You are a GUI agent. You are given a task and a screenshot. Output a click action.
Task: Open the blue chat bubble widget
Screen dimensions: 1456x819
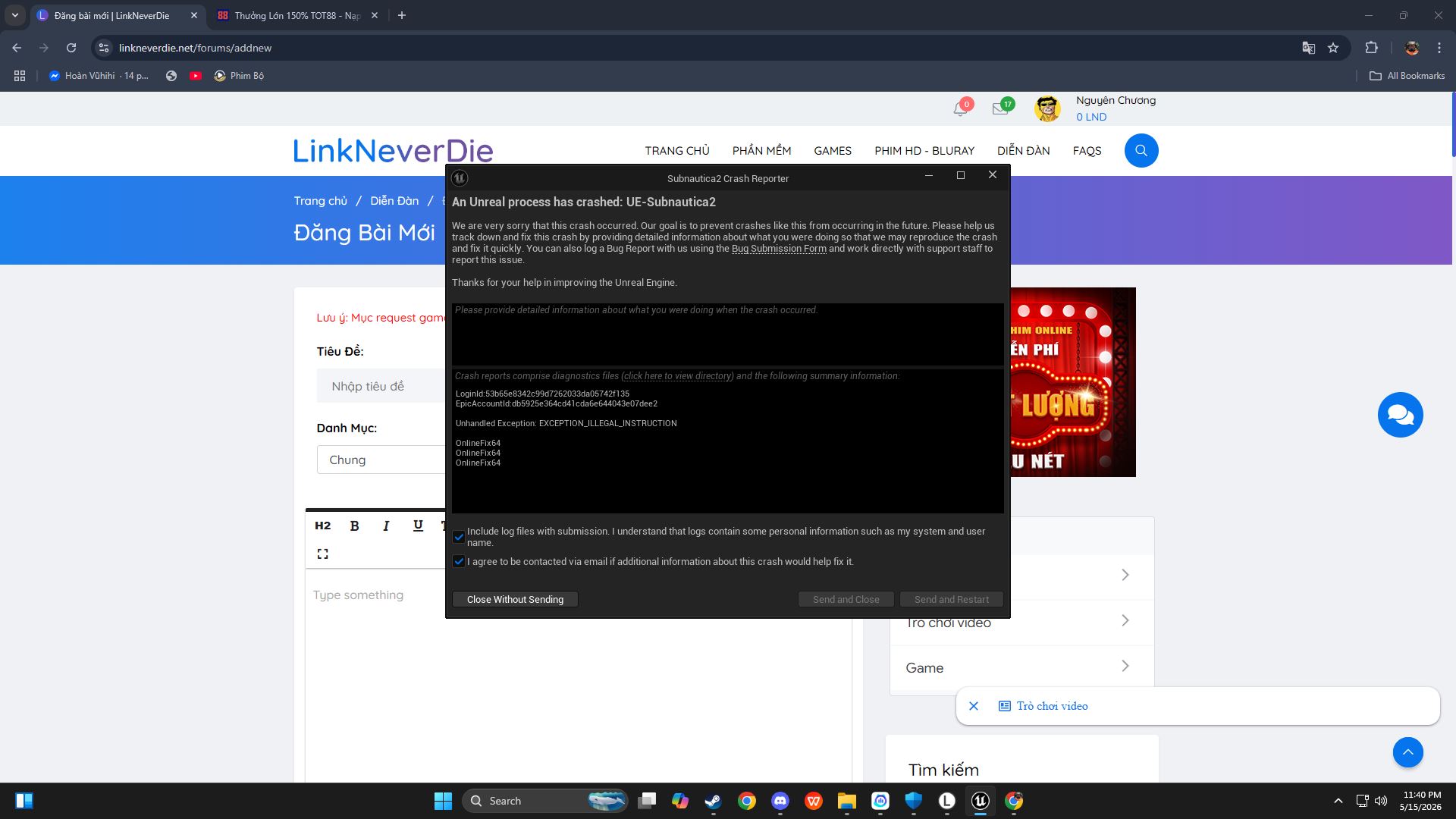point(1400,415)
